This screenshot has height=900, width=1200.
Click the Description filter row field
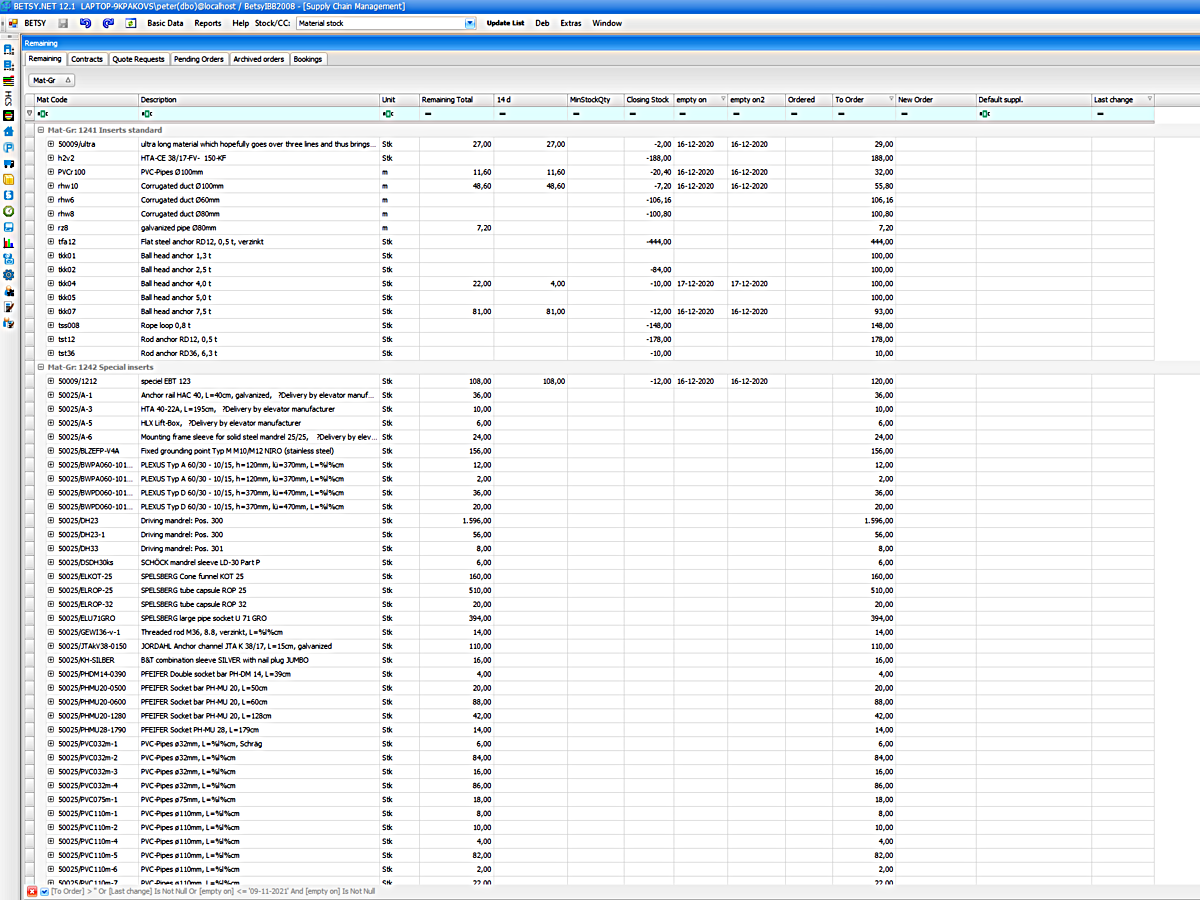click(258, 114)
